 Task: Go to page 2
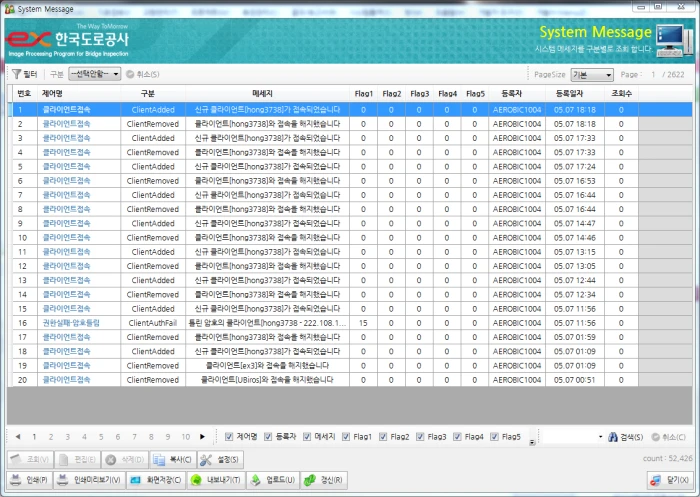[51, 437]
